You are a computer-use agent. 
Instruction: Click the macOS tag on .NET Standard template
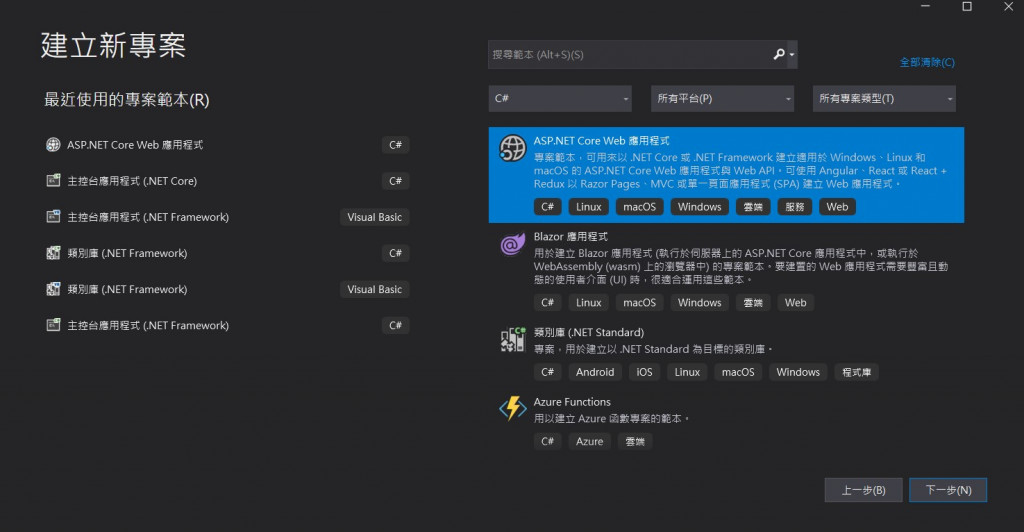pyautogui.click(x=738, y=372)
